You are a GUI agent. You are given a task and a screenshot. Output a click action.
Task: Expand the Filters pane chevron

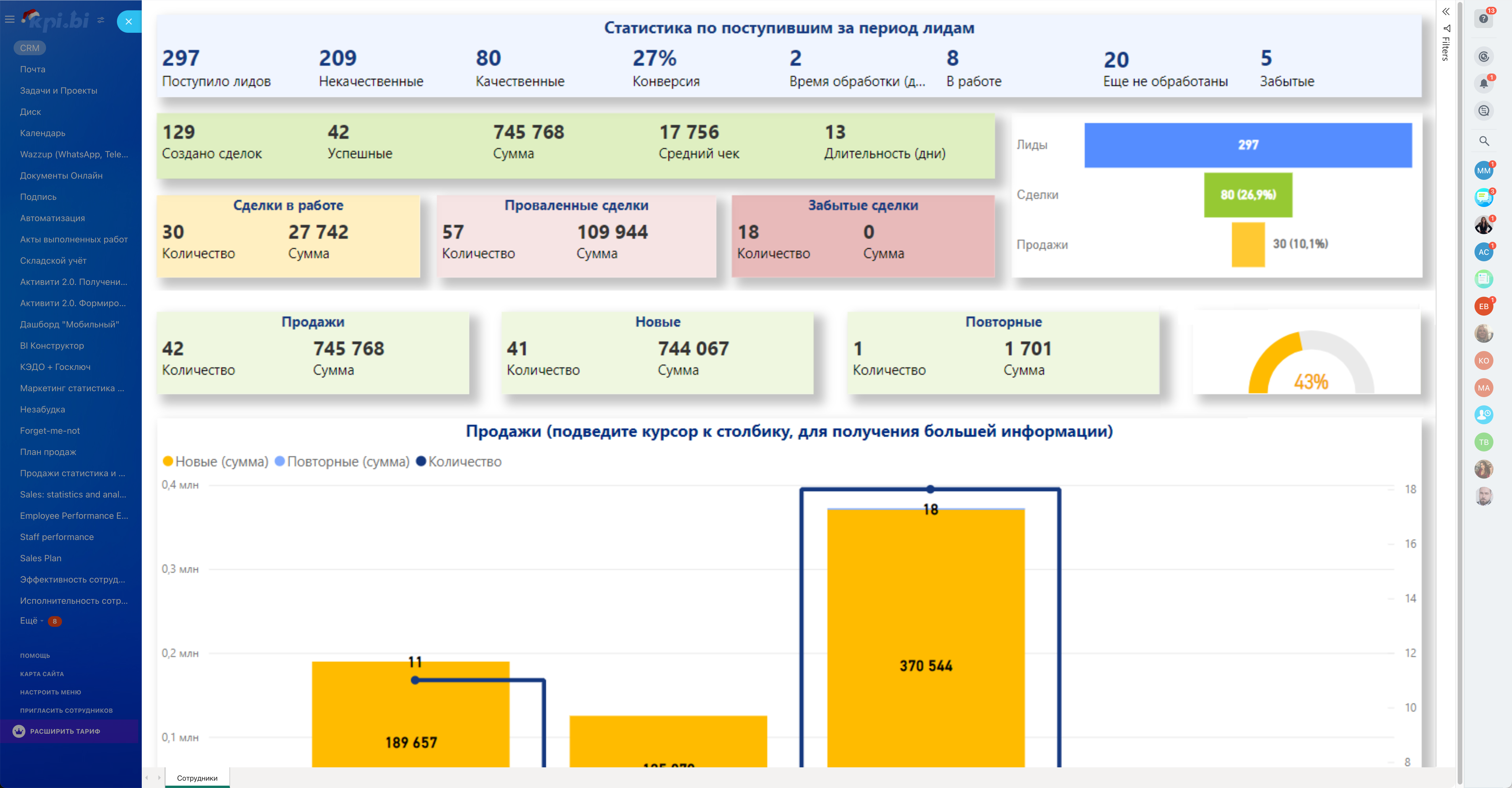tap(1446, 12)
